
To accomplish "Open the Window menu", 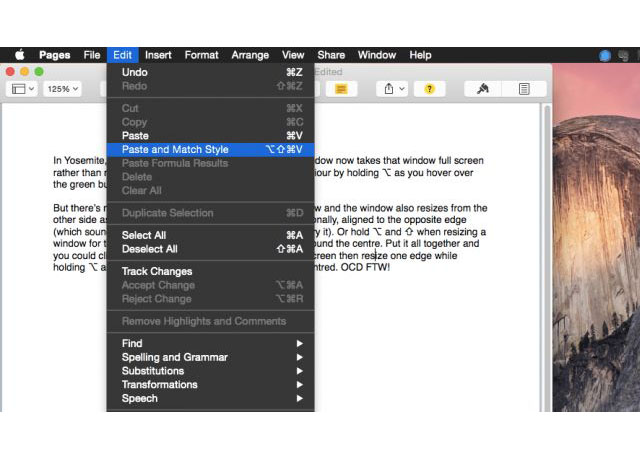I will pyautogui.click(x=377, y=55).
